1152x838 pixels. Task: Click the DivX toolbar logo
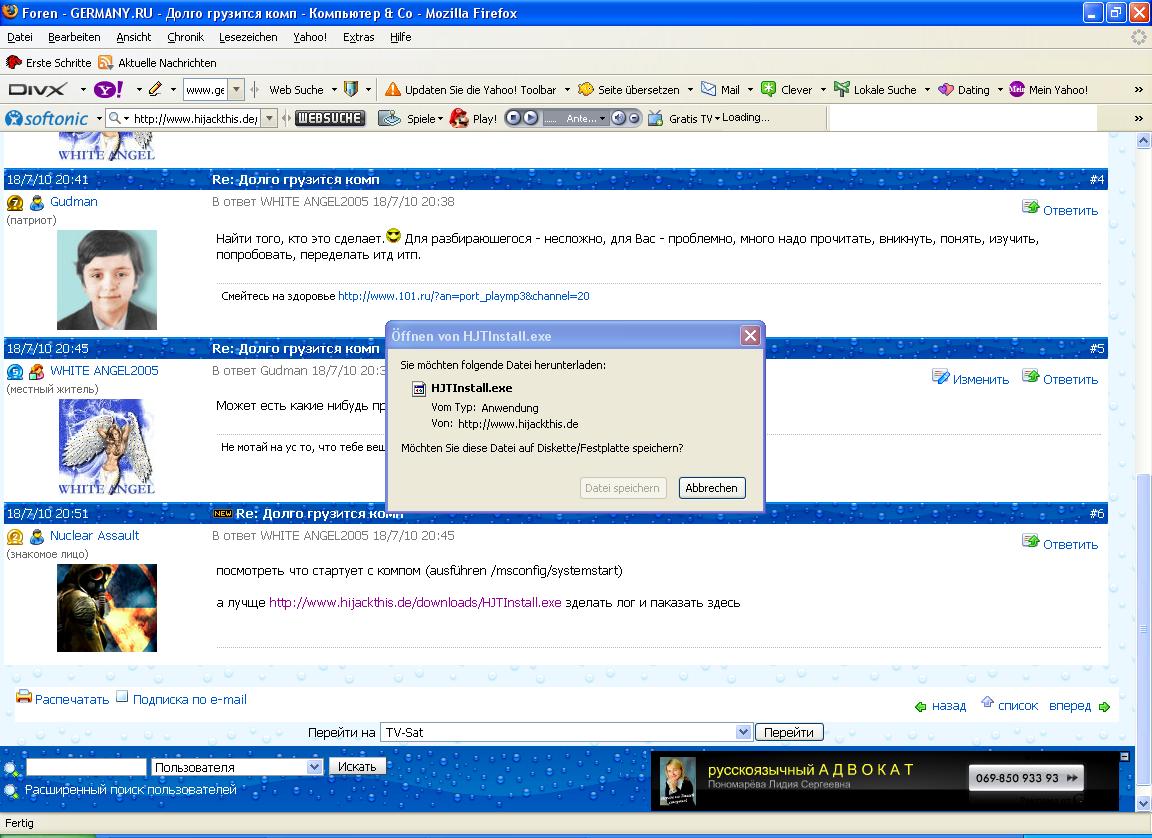[x=37, y=90]
